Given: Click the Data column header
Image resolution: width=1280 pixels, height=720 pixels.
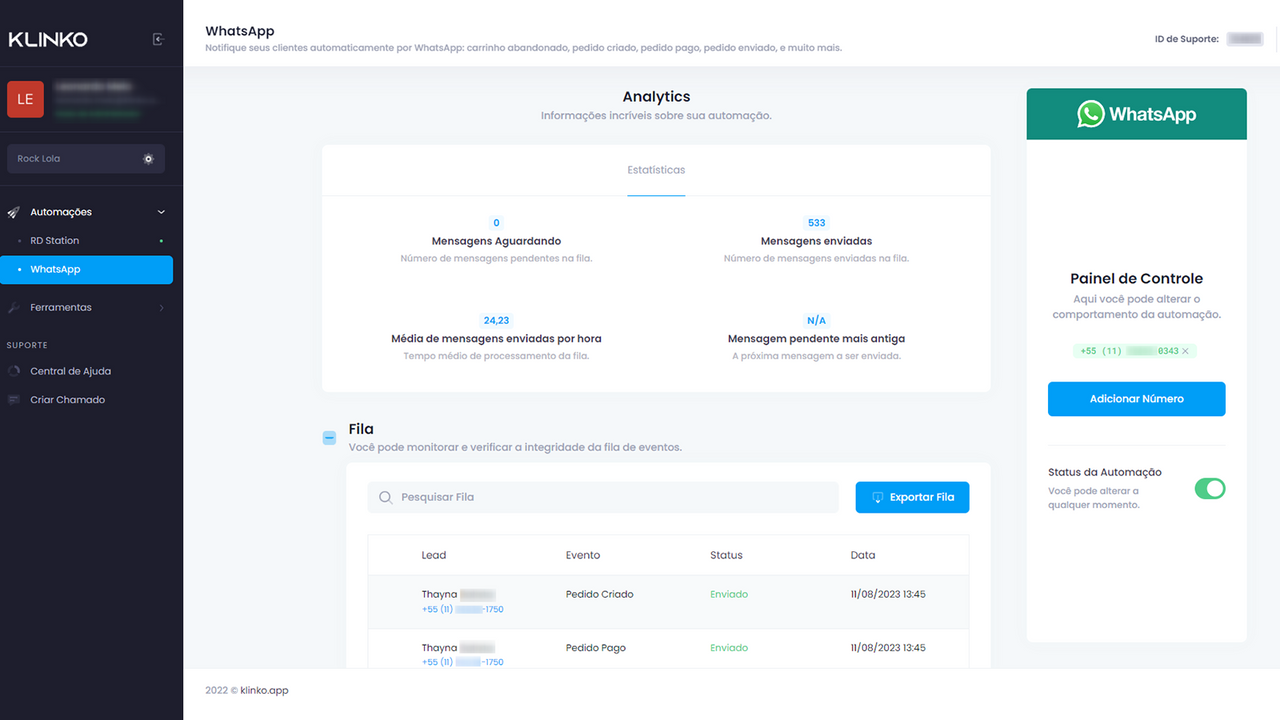Looking at the screenshot, I should tap(863, 555).
